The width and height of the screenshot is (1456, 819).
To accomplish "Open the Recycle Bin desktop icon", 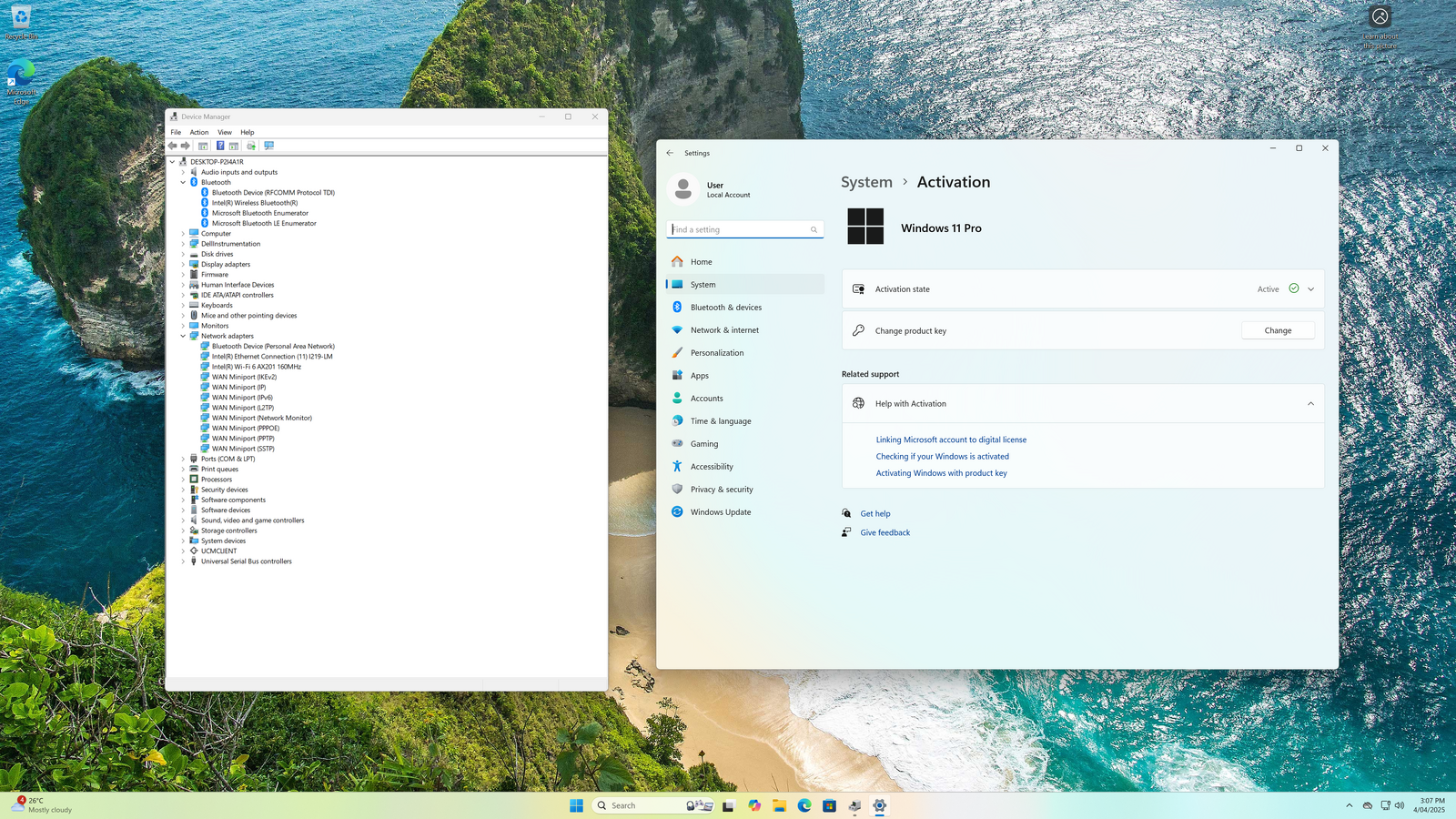I will (x=21, y=23).
